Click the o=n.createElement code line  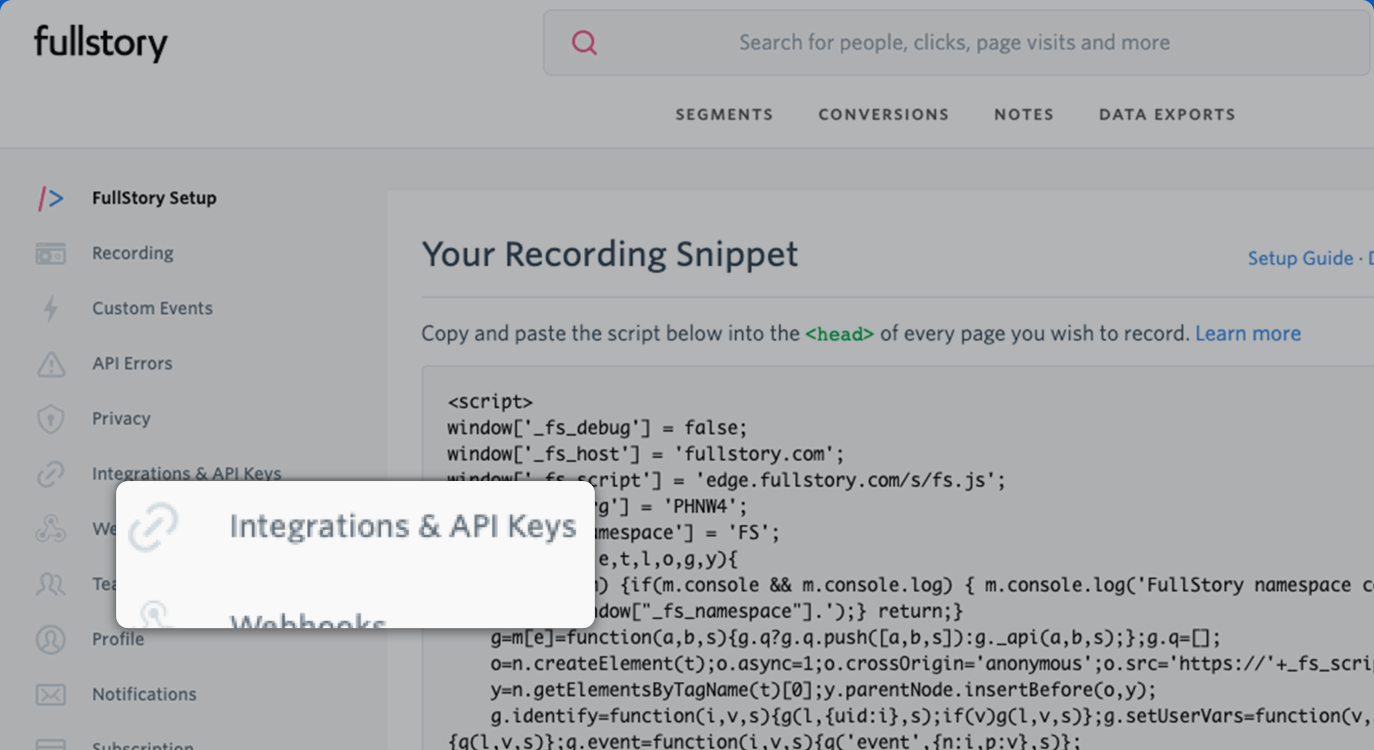932,664
